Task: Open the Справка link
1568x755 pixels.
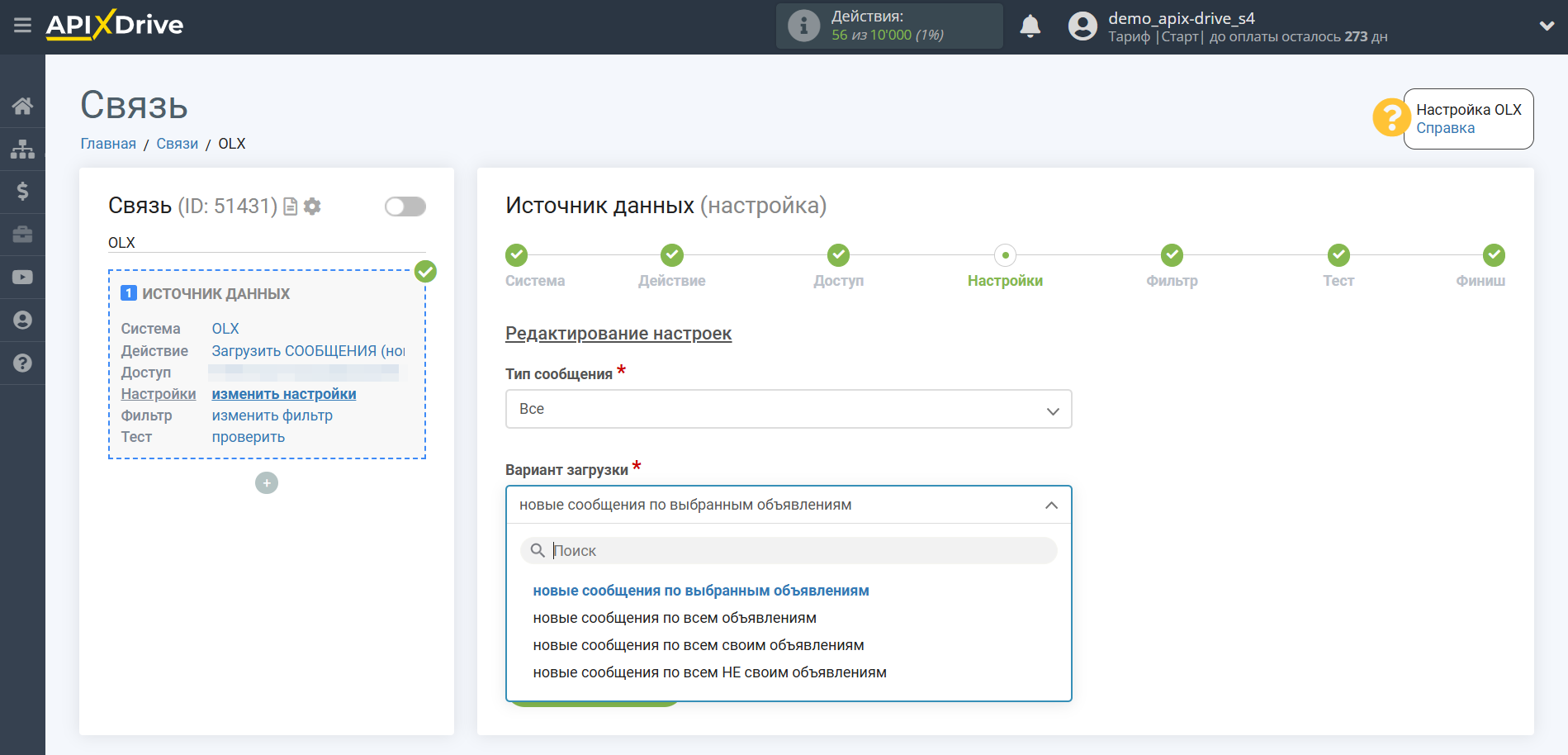Action: coord(1445,128)
